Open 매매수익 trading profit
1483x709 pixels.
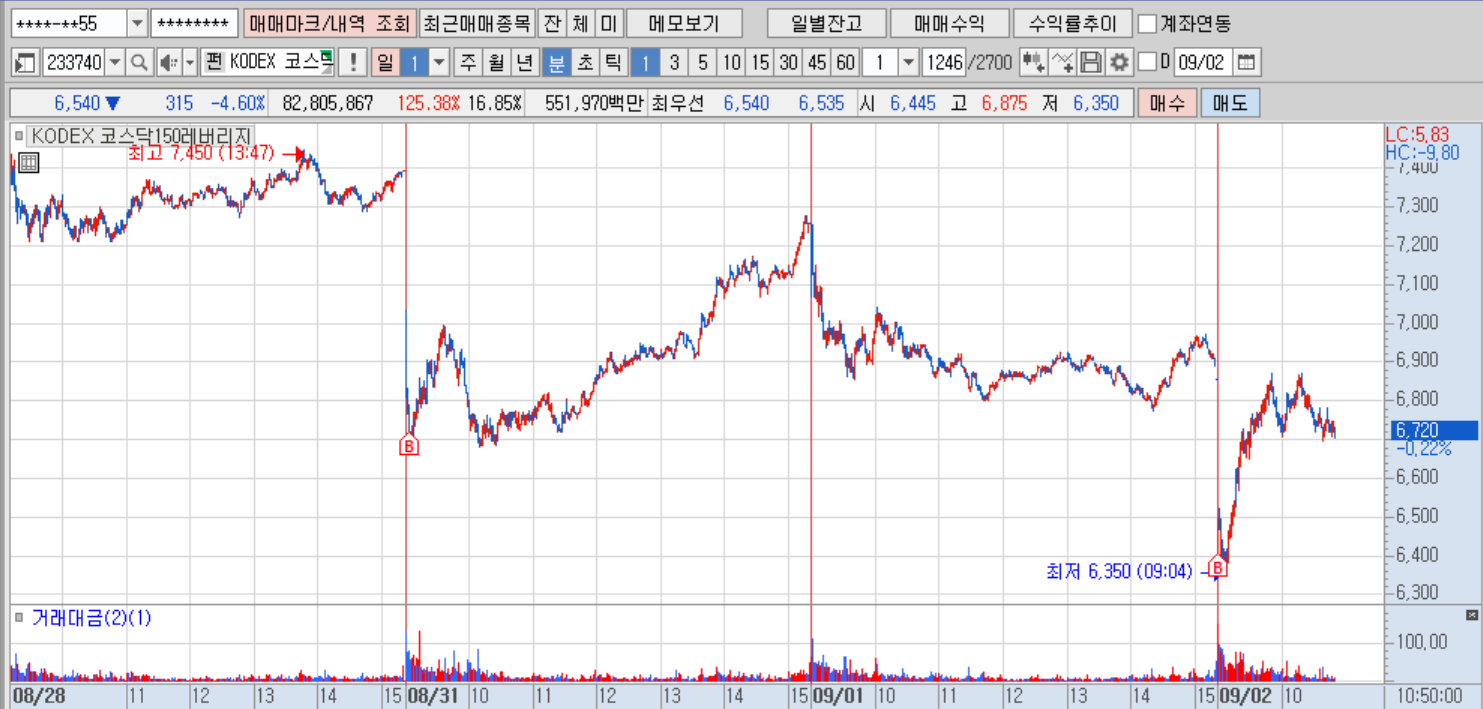[948, 23]
